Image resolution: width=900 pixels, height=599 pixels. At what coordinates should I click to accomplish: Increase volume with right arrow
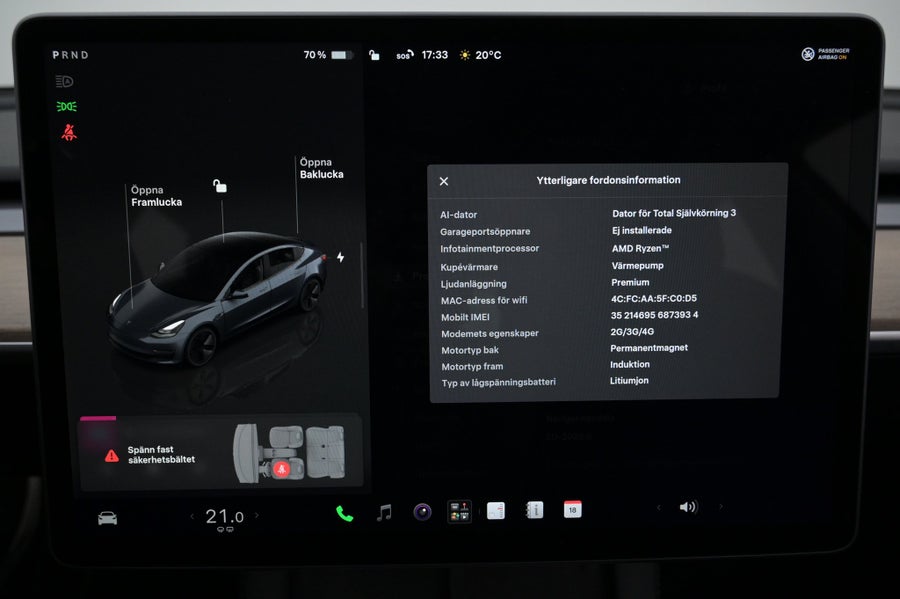(x=721, y=506)
